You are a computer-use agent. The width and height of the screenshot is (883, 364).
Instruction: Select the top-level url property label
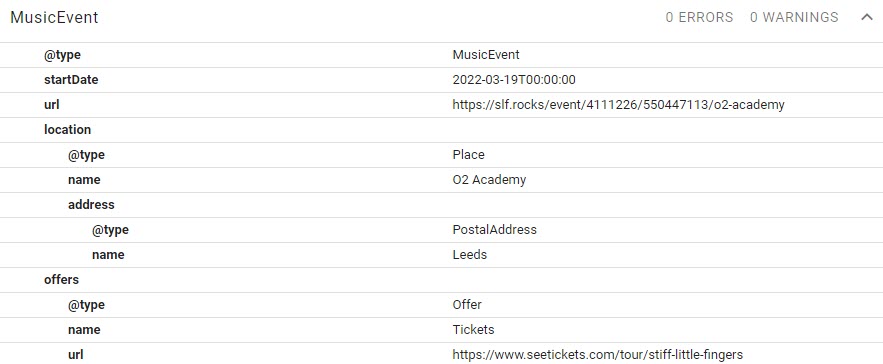(52, 105)
